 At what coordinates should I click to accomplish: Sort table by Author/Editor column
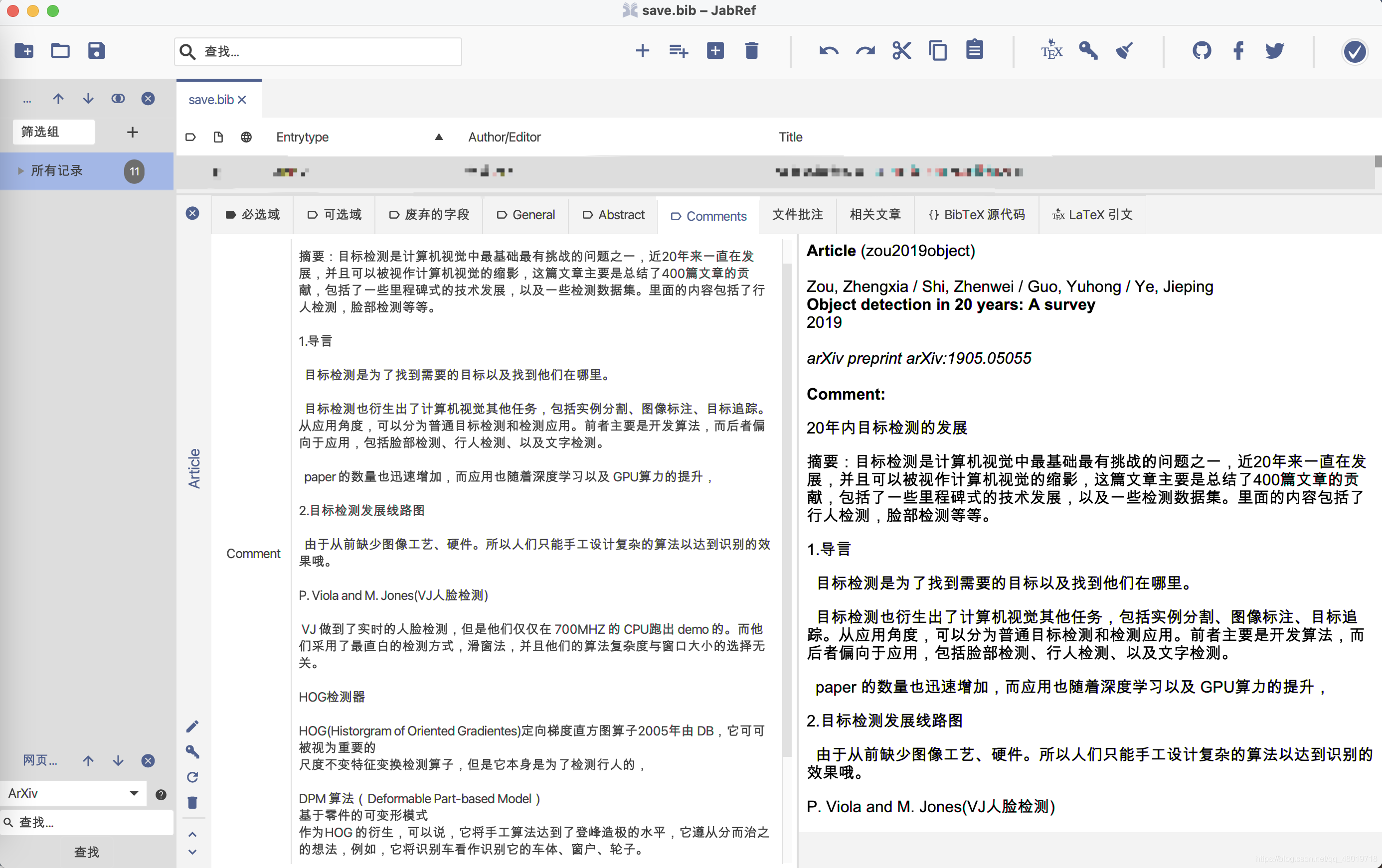coord(504,137)
